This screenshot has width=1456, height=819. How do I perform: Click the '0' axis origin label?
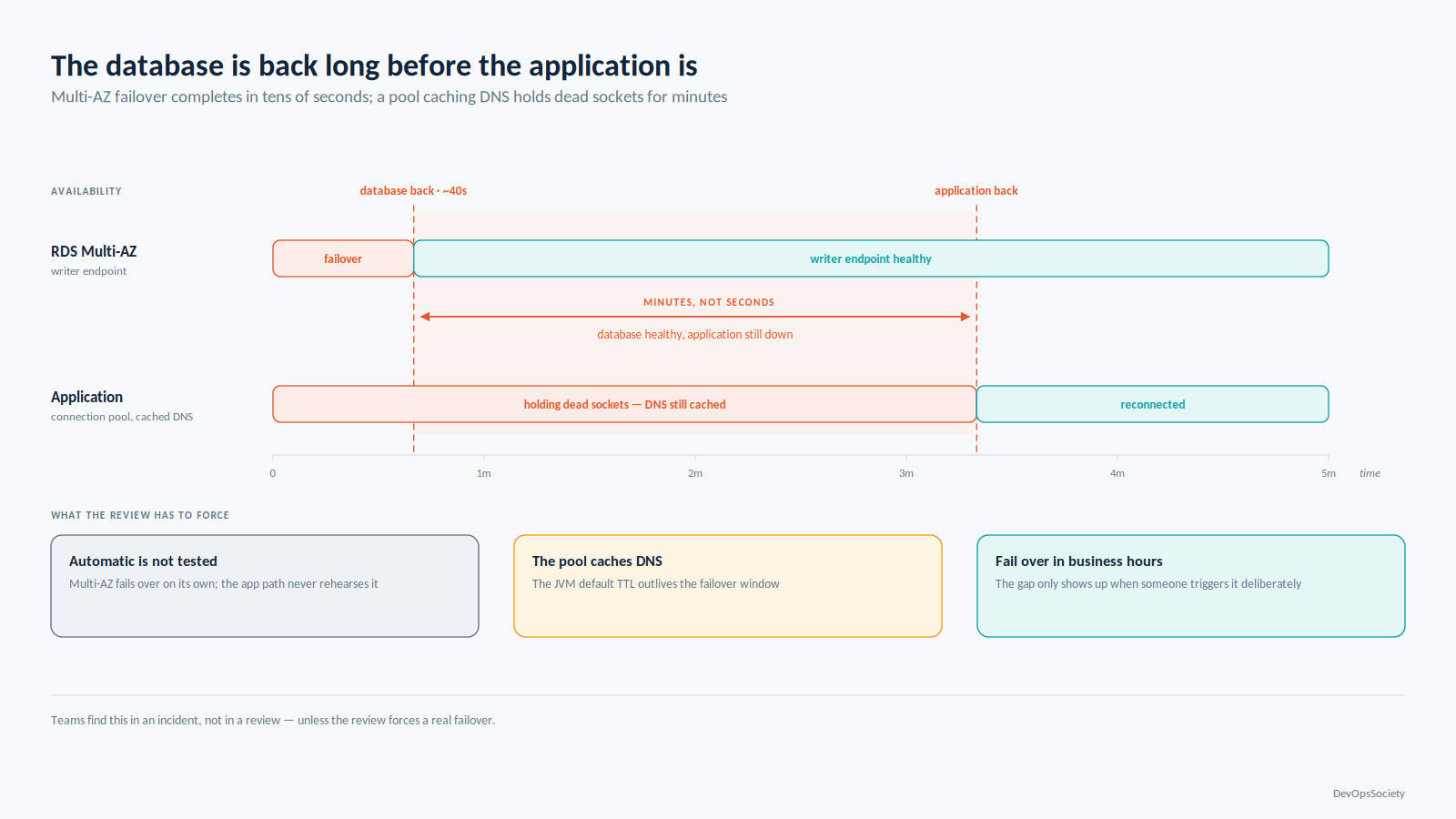coord(273,473)
